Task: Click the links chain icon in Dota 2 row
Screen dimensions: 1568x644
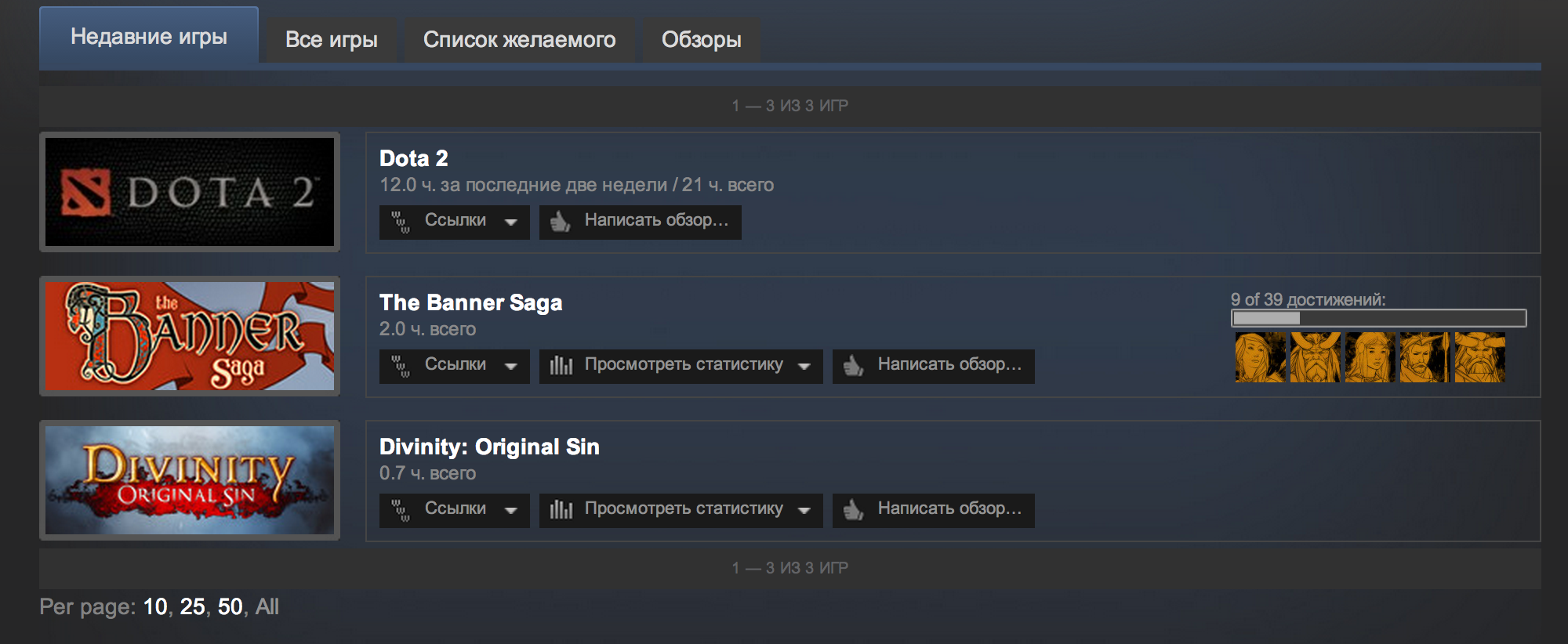Action: (401, 223)
